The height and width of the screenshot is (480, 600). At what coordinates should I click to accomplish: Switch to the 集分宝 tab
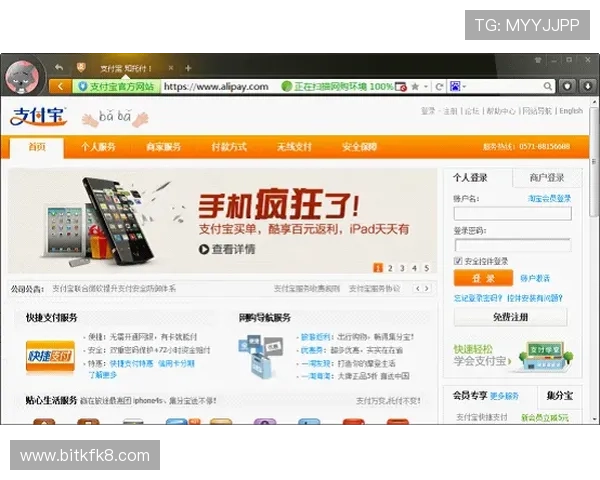click(x=559, y=395)
